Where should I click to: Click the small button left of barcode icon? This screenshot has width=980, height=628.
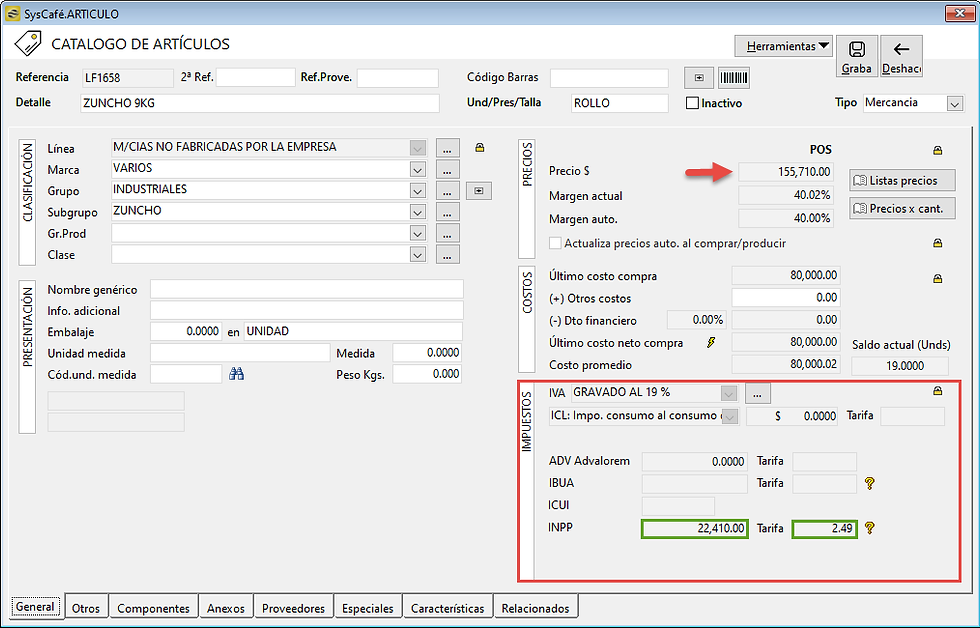pos(699,77)
